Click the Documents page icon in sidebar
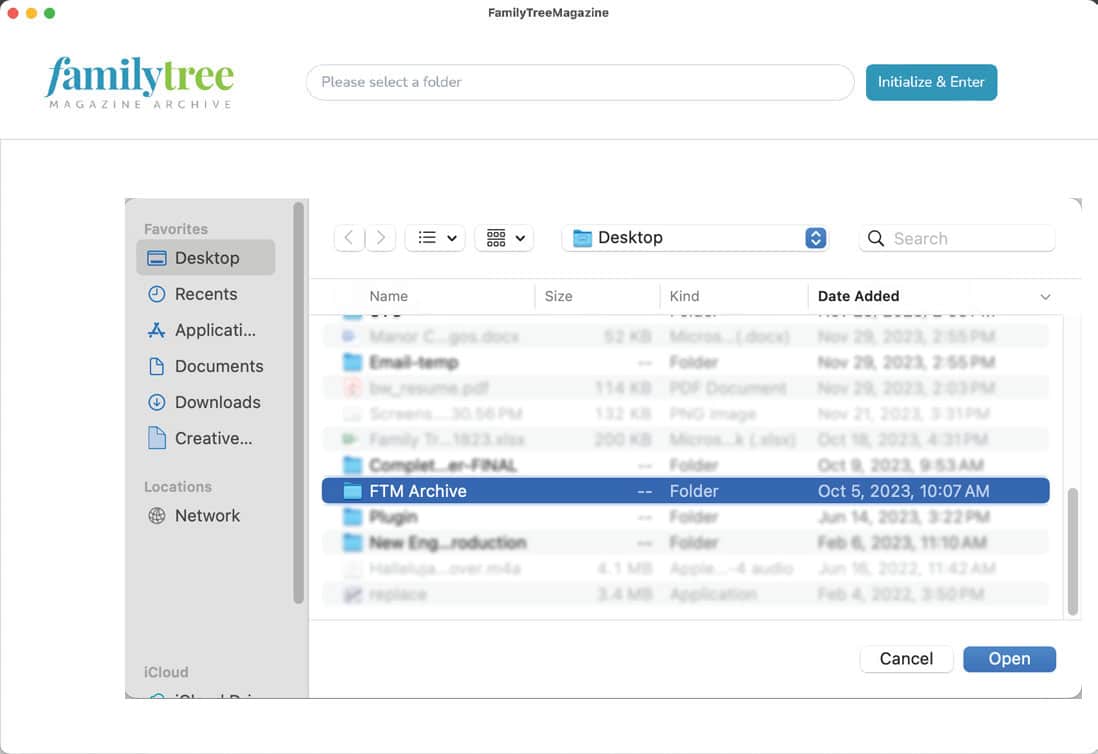The height and width of the screenshot is (754, 1098). point(157,366)
